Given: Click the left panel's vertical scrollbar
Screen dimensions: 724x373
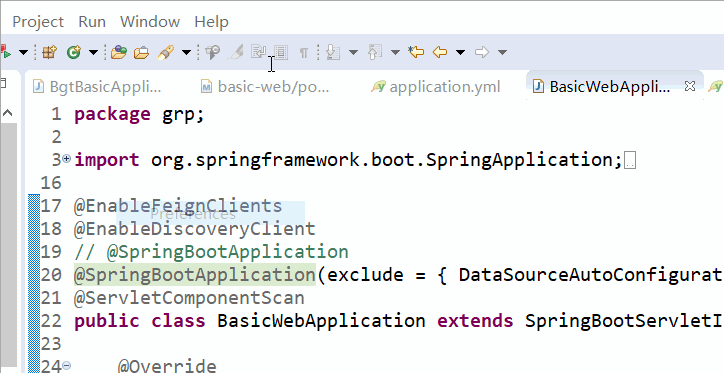Looking at the screenshot, I should [8, 245].
